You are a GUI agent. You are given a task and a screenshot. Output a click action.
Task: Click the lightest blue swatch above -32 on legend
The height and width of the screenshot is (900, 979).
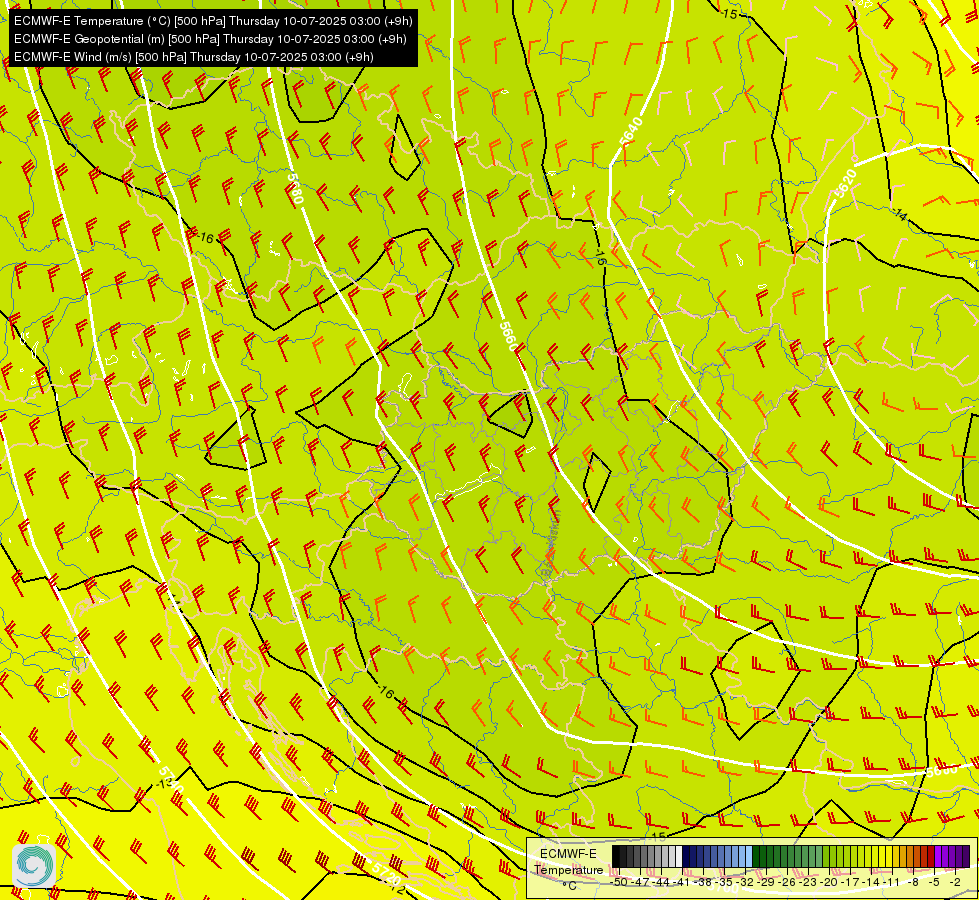point(749,856)
